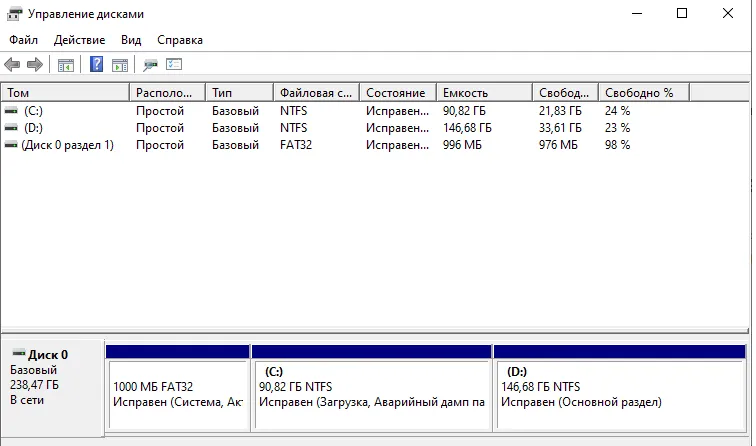Screen dimensions: 756x446
Task: Click the 21,83 ГБ free space cell
Action: coord(560,111)
